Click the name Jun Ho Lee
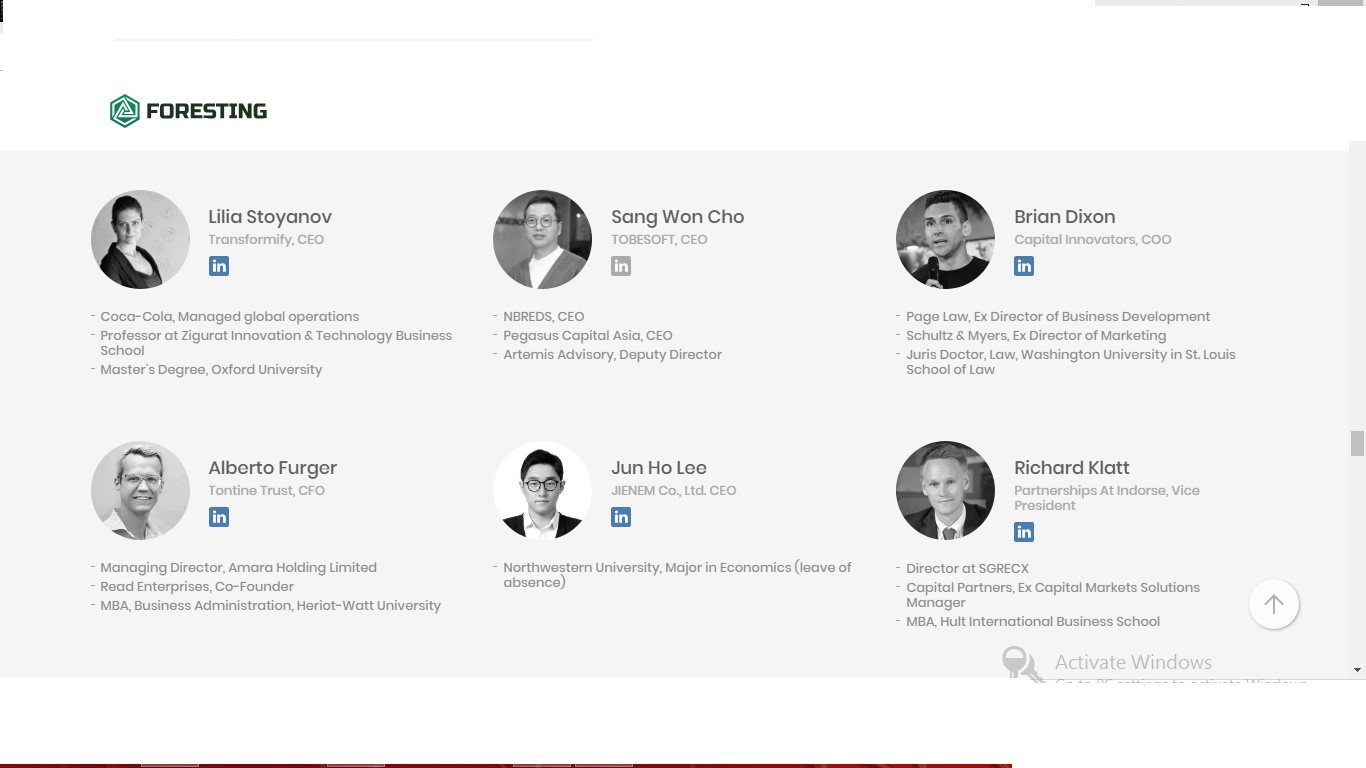1366x768 pixels. coord(659,468)
